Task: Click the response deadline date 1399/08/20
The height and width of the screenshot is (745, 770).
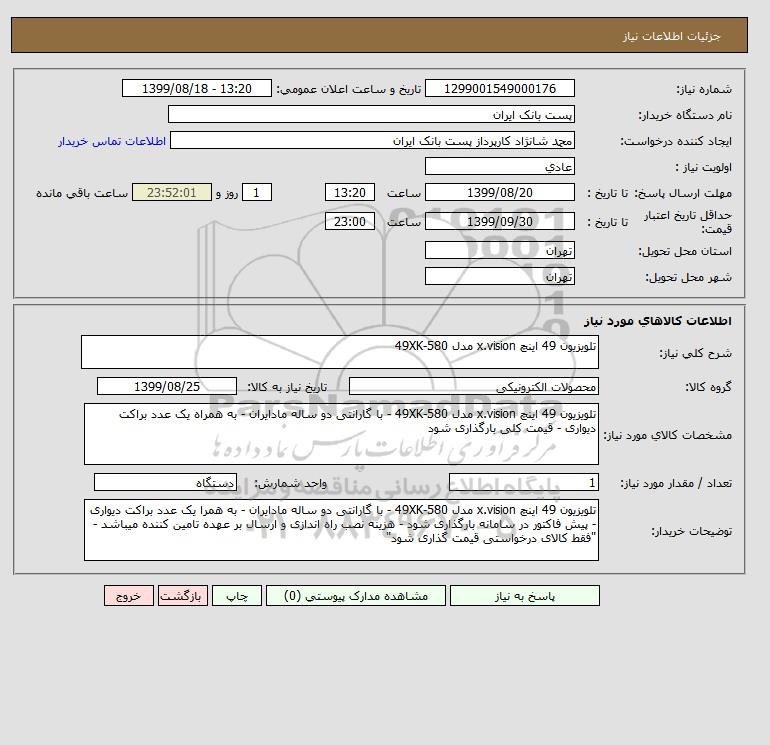Action: coord(499,193)
